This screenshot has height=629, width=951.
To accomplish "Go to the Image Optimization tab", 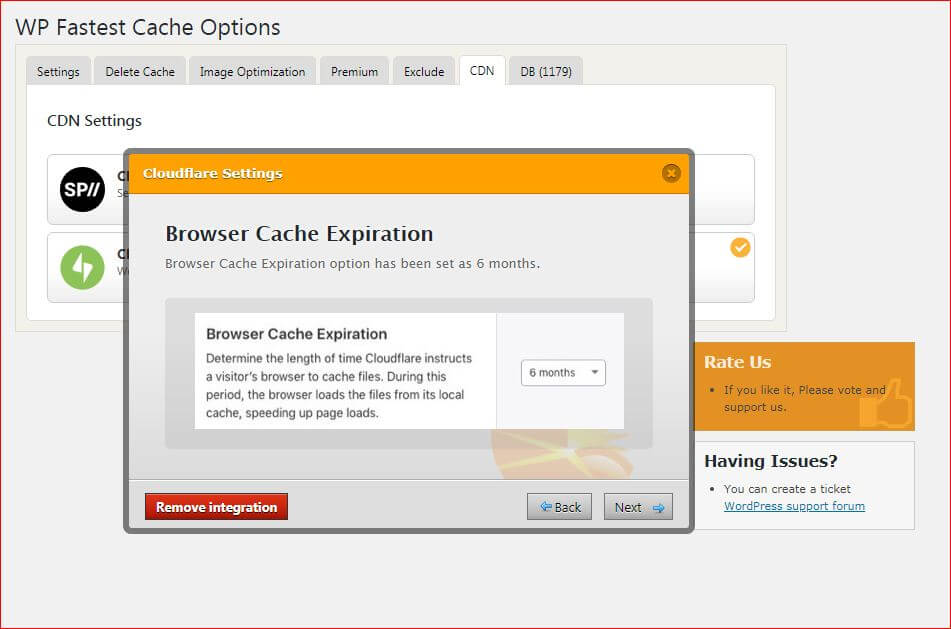I will click(x=252, y=72).
